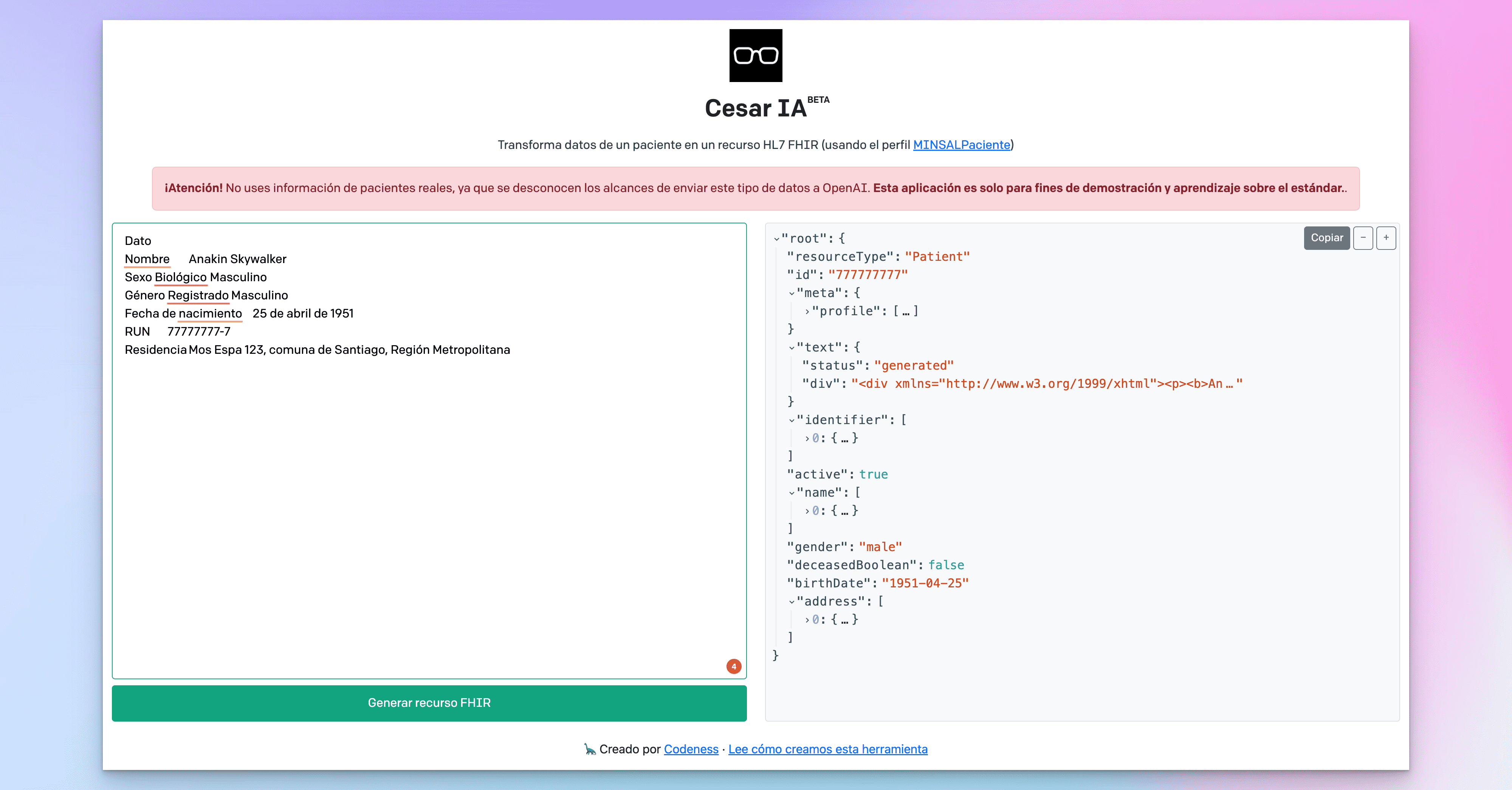Viewport: 1512px width, 790px height.
Task: Click the dinosaur emoji in the footer
Action: [589, 749]
